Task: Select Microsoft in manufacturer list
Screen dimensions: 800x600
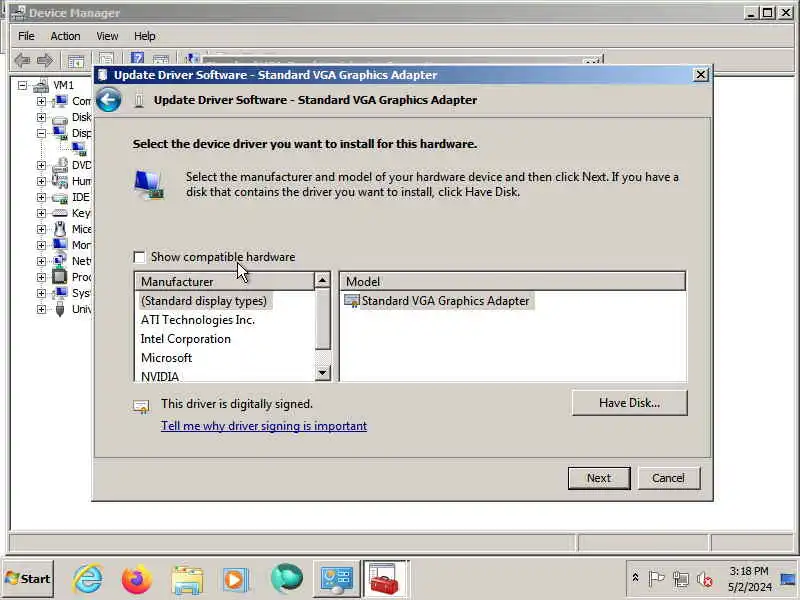Action: 166,358
